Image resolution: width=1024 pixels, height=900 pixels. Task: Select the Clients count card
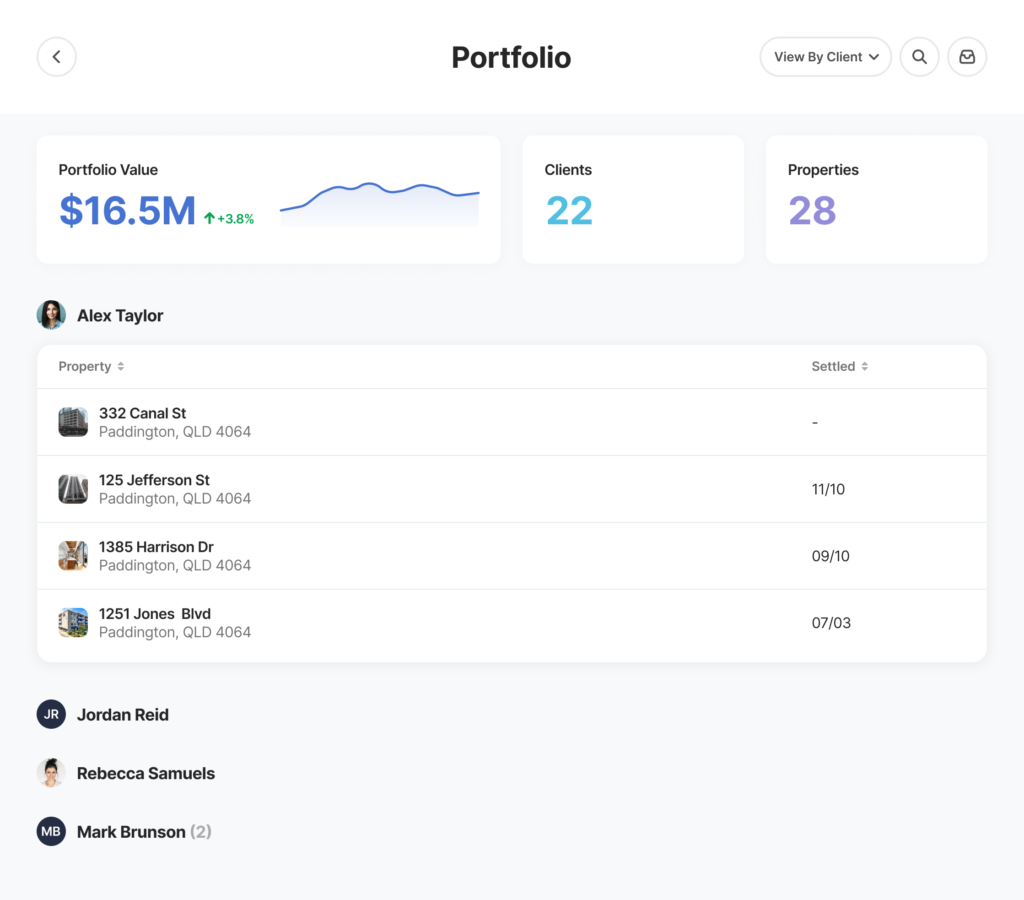632,200
